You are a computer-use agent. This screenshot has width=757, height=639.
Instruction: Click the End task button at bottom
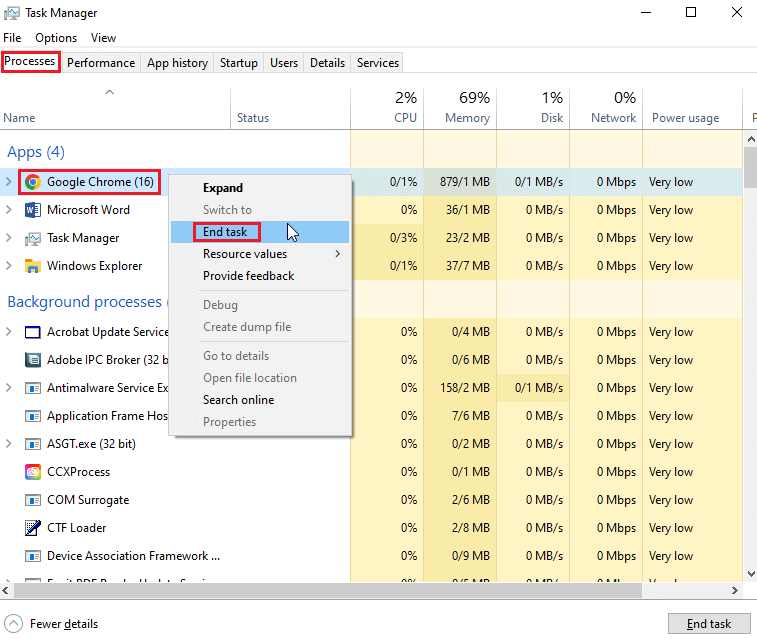tap(709, 624)
